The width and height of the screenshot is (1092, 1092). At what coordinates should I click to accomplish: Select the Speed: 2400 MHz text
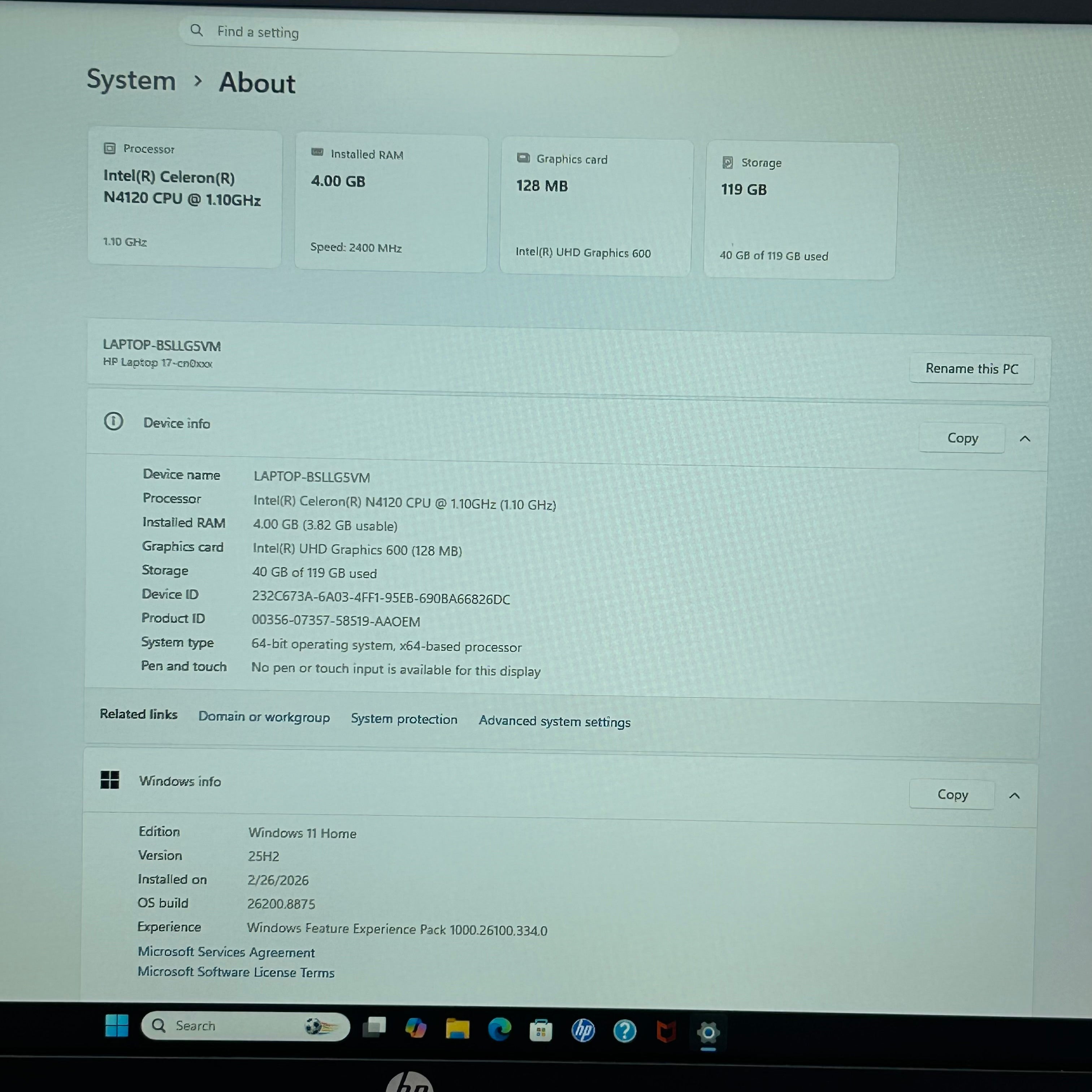pos(356,248)
